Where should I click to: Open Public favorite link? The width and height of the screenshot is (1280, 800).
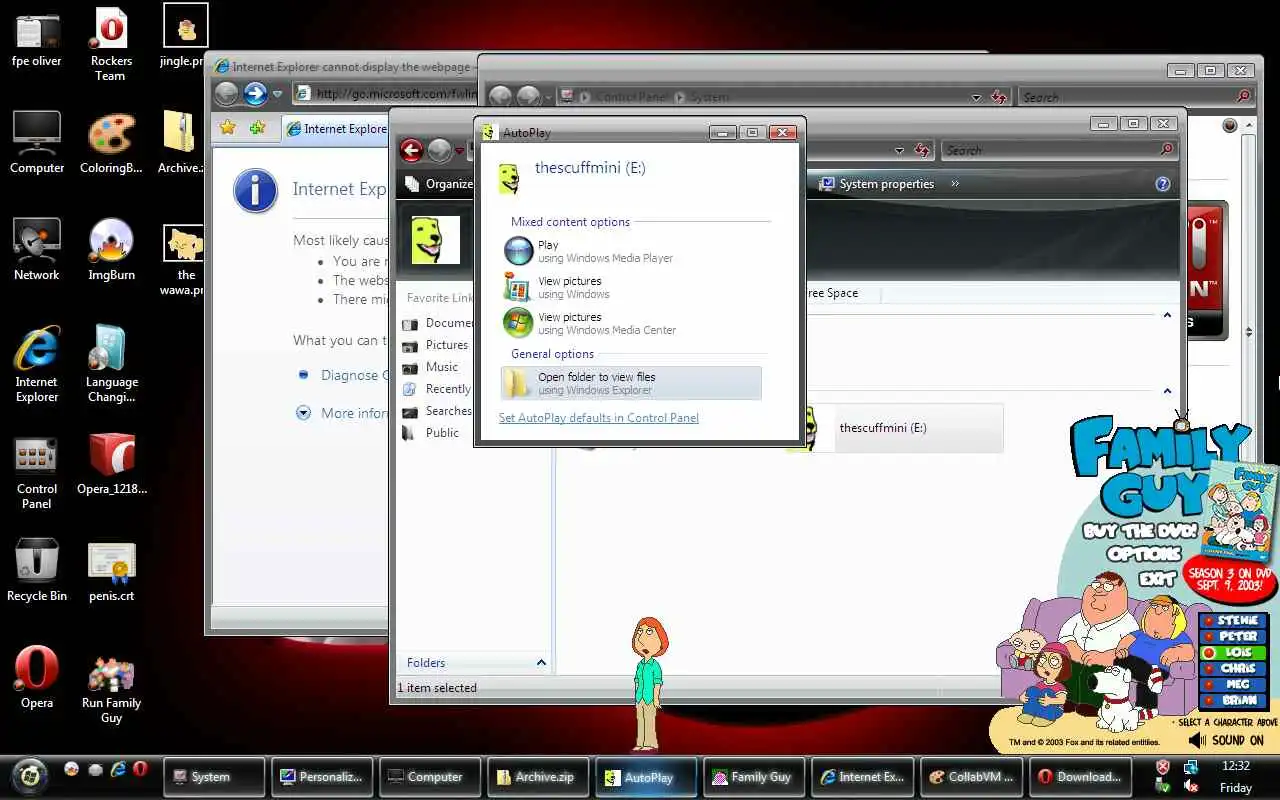(x=431, y=433)
